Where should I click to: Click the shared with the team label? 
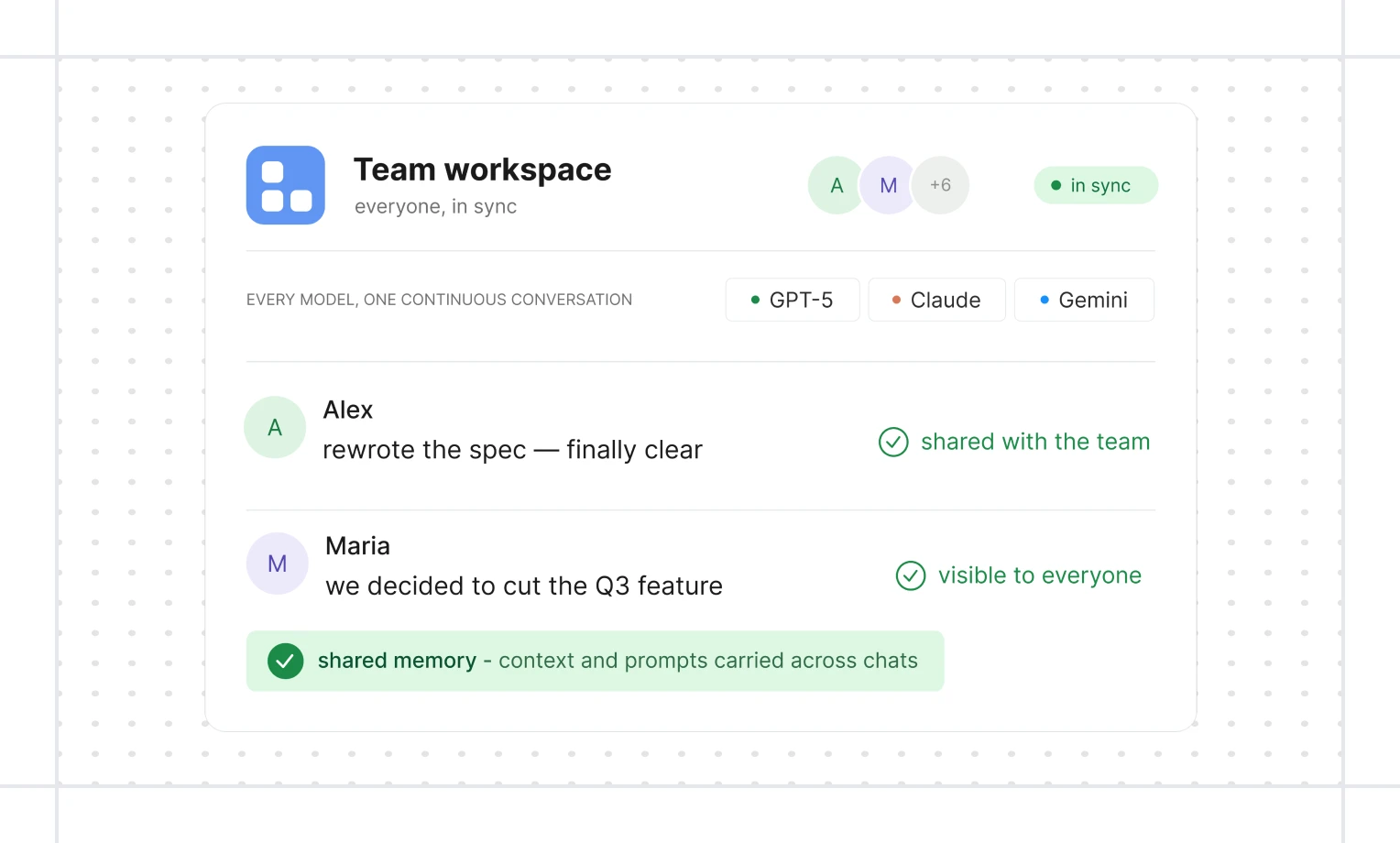coord(1035,442)
